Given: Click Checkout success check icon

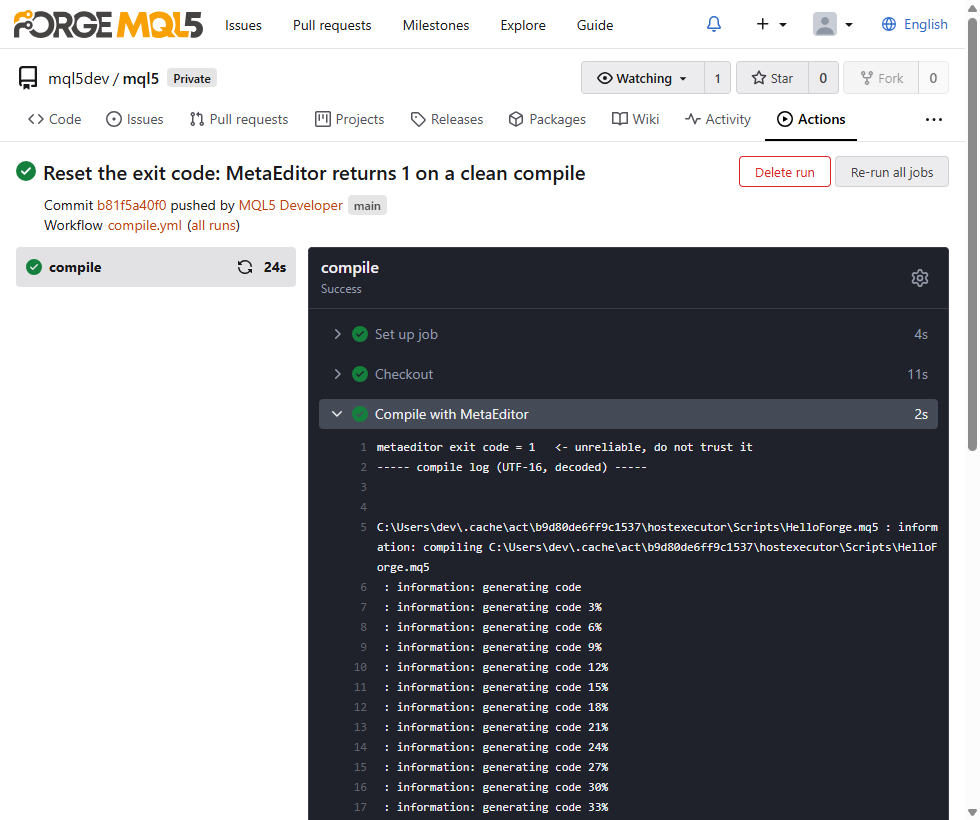Looking at the screenshot, I should (x=360, y=374).
